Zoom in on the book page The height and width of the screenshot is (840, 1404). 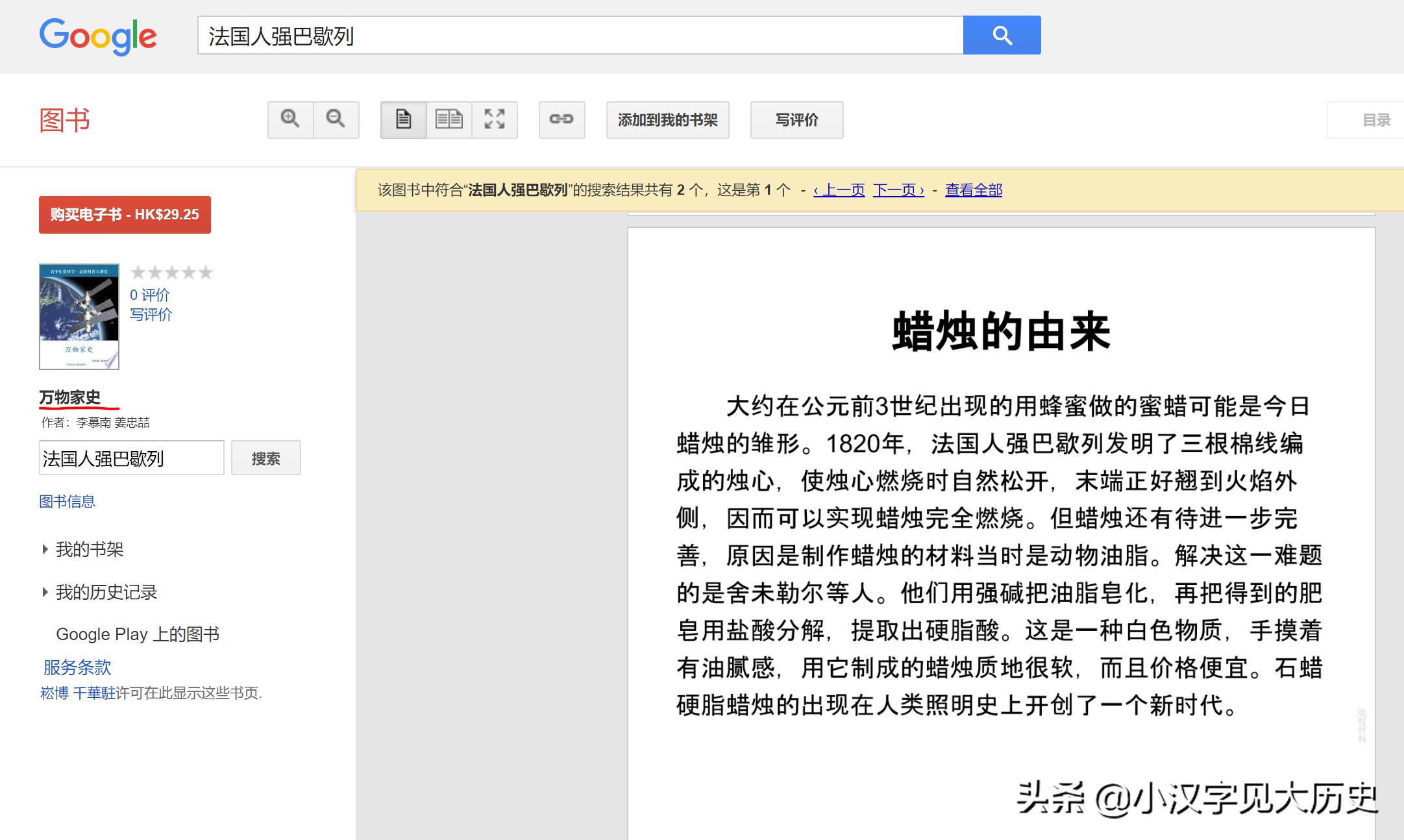click(x=290, y=119)
